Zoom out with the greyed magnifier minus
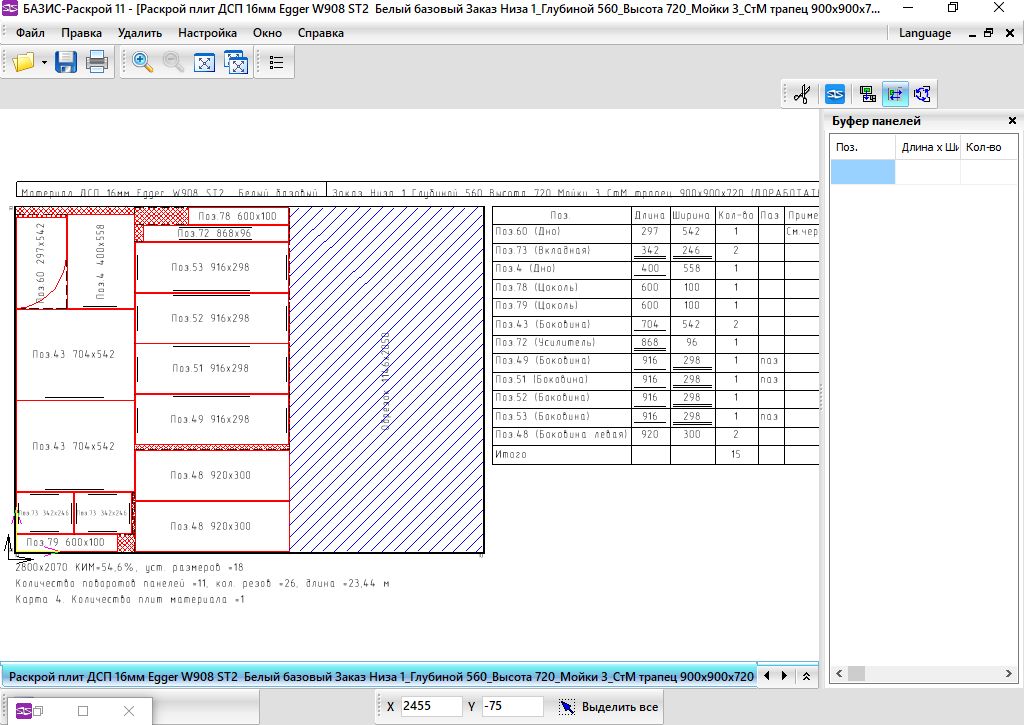The width and height of the screenshot is (1024, 725). (173, 62)
